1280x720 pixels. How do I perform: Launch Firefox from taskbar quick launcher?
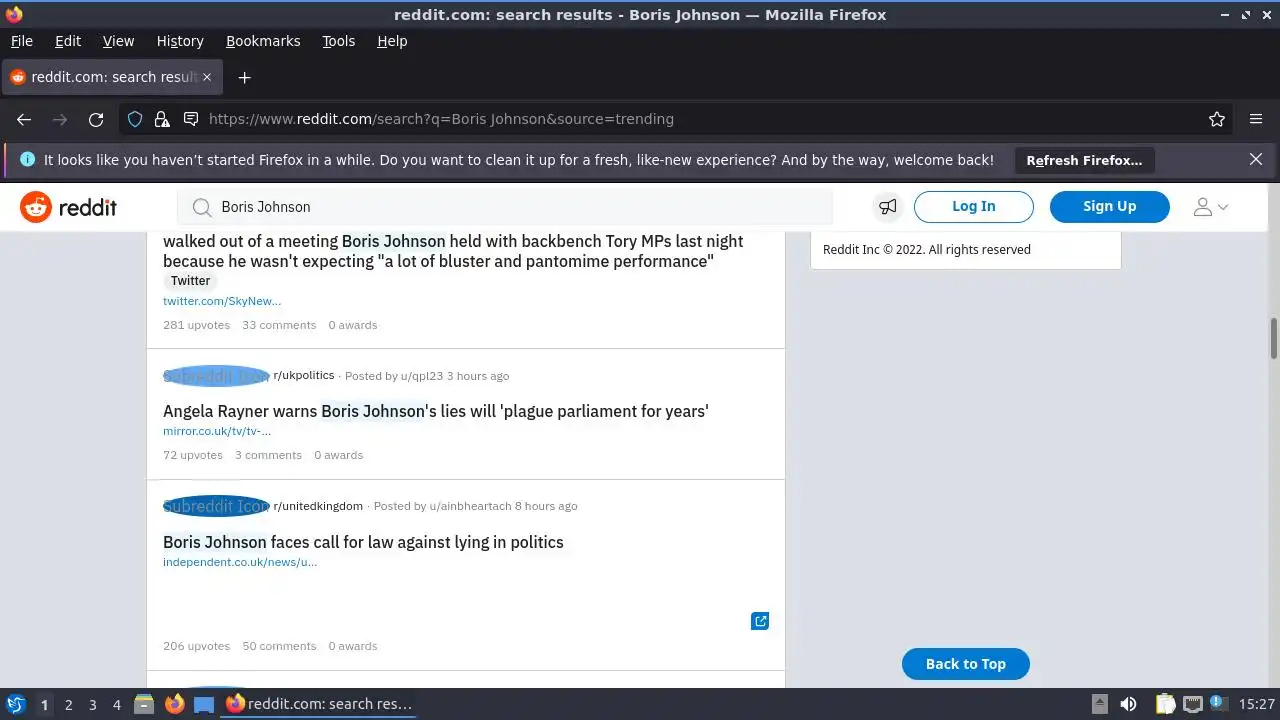pyautogui.click(x=174, y=704)
